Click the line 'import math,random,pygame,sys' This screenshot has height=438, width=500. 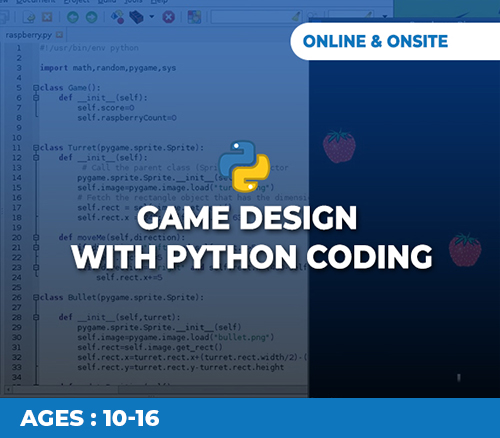[x=108, y=68]
